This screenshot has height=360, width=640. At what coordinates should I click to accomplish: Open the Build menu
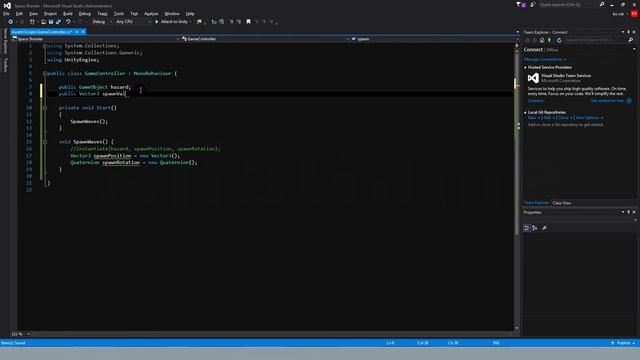68,13
